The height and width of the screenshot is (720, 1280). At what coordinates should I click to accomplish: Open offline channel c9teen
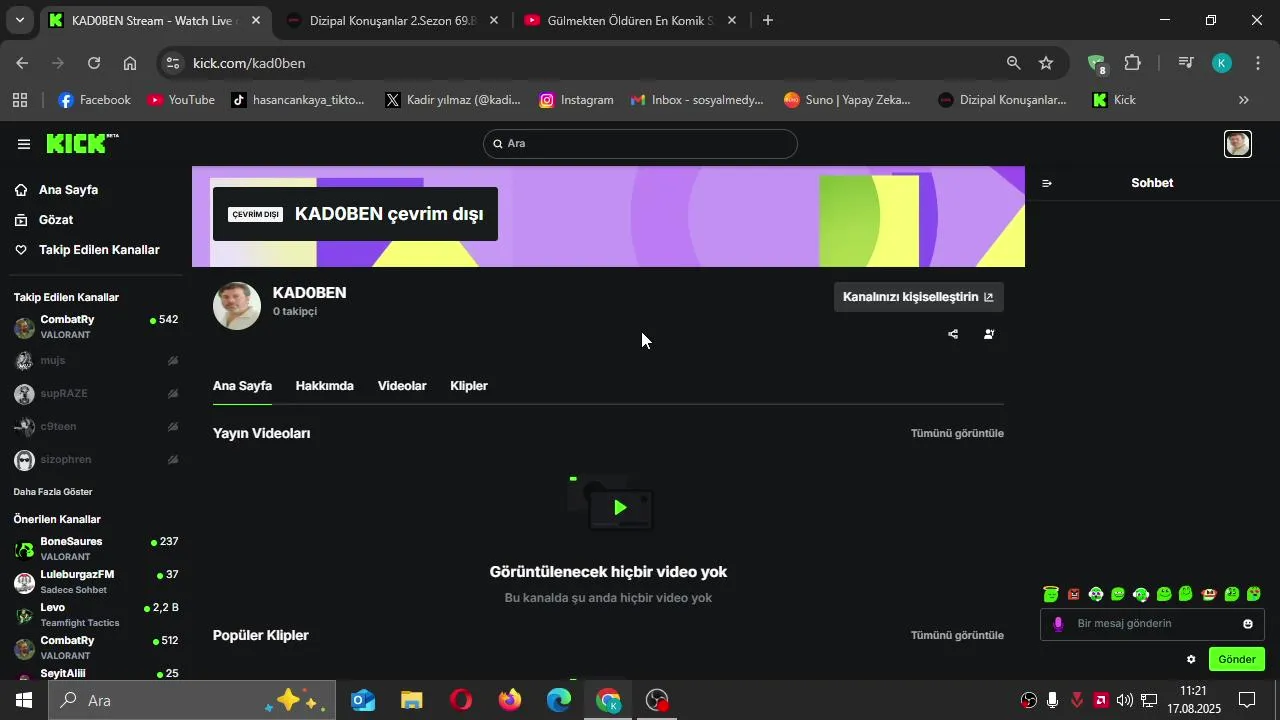[96, 427]
